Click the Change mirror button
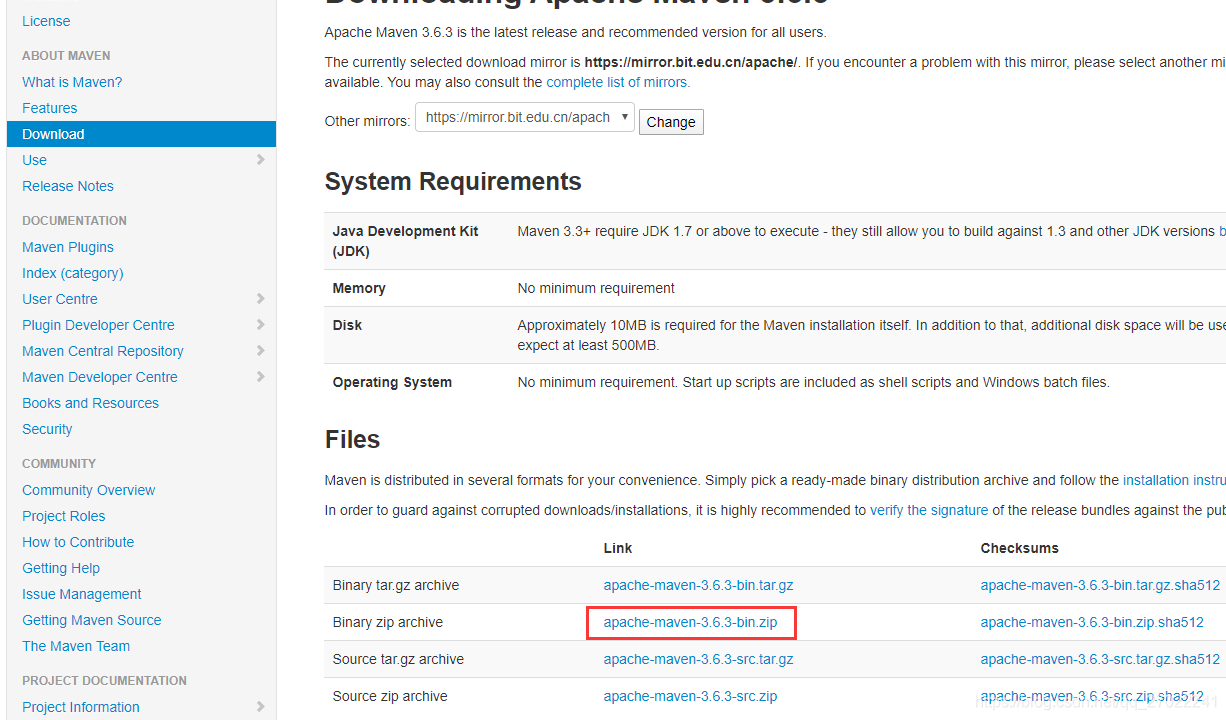The image size is (1226, 720). (671, 122)
